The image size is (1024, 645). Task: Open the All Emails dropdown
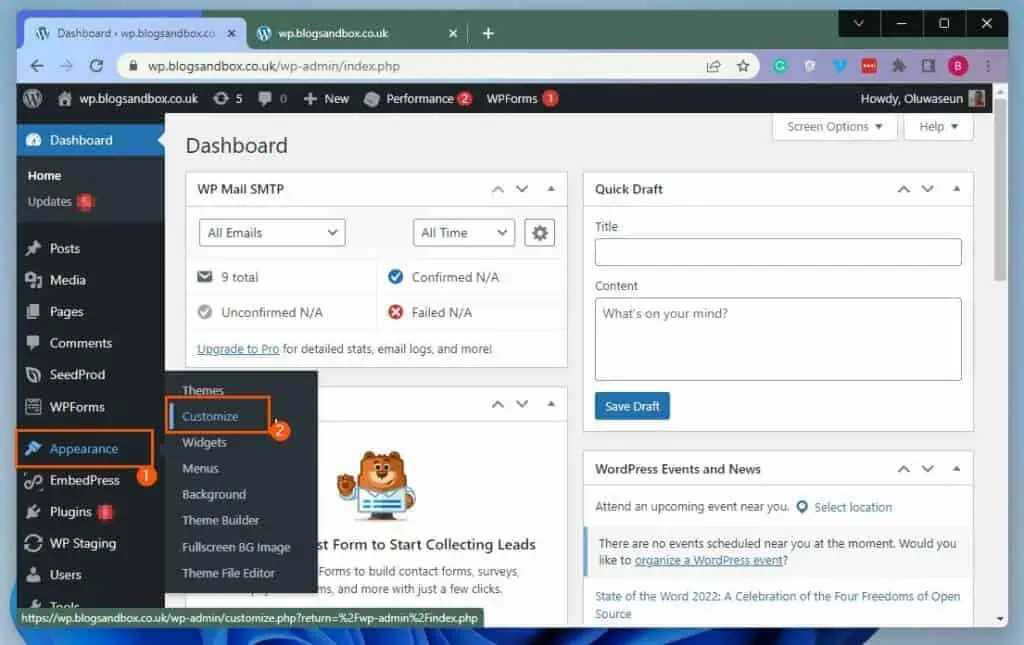coord(271,232)
